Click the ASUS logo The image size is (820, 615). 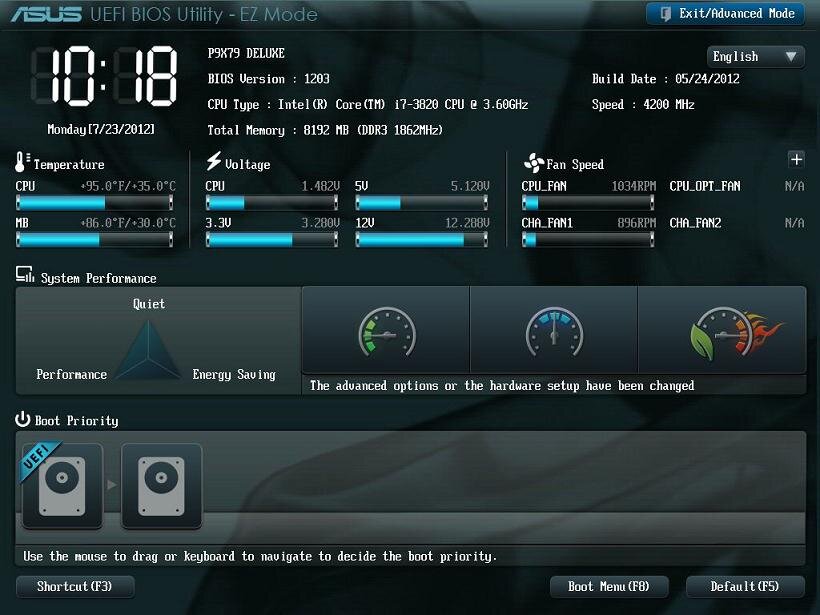pos(46,14)
